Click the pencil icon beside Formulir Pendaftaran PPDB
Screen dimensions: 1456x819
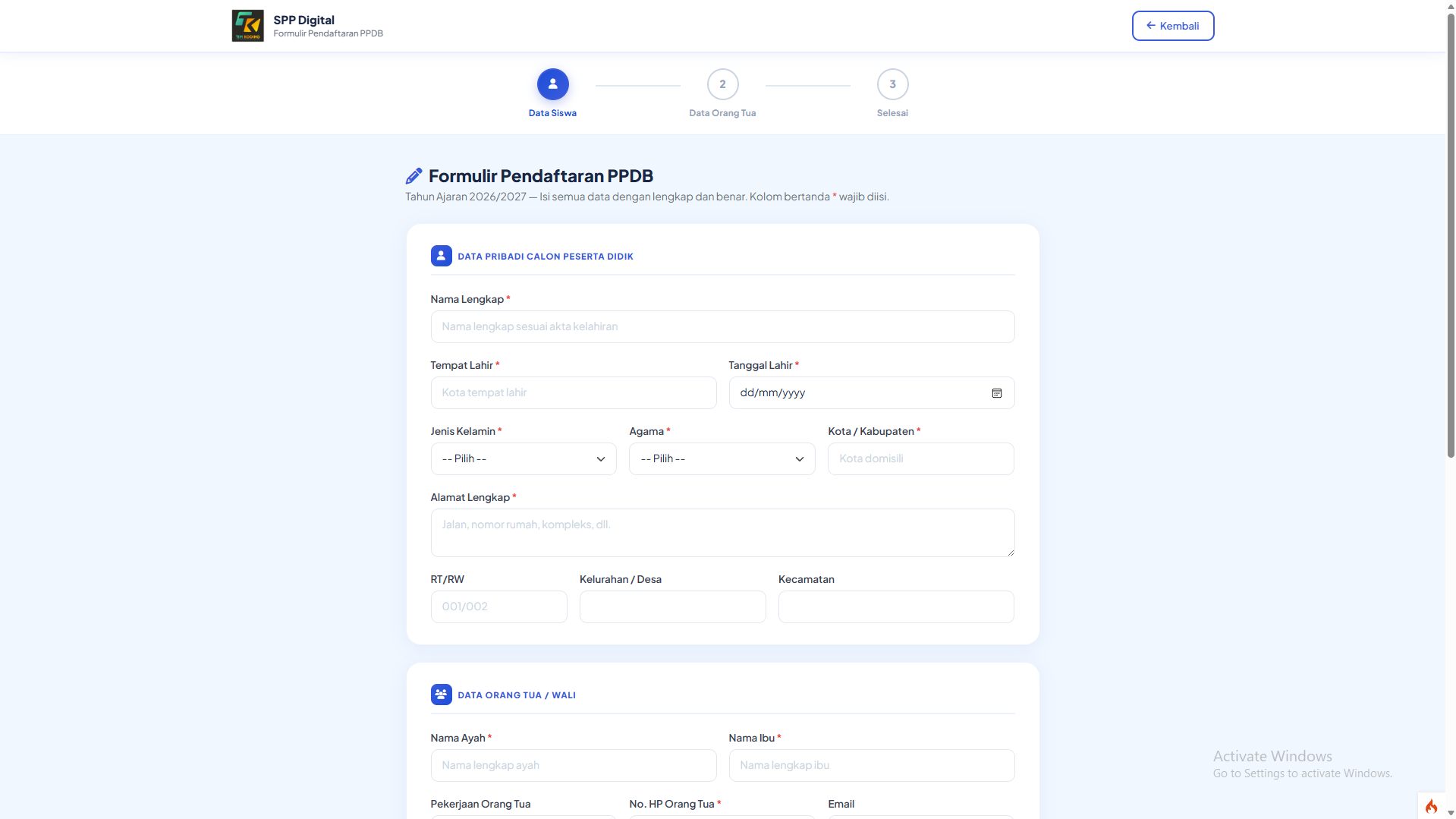(414, 175)
